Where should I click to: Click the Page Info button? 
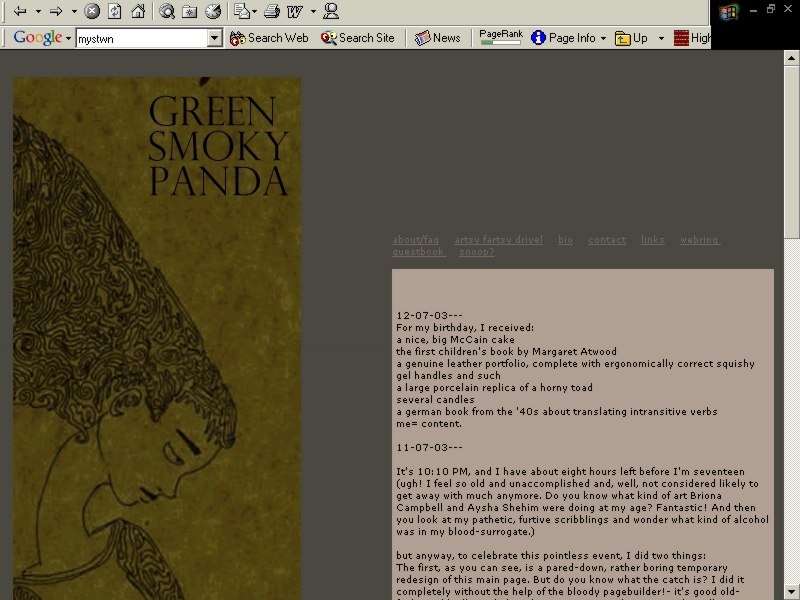pyautogui.click(x=563, y=38)
